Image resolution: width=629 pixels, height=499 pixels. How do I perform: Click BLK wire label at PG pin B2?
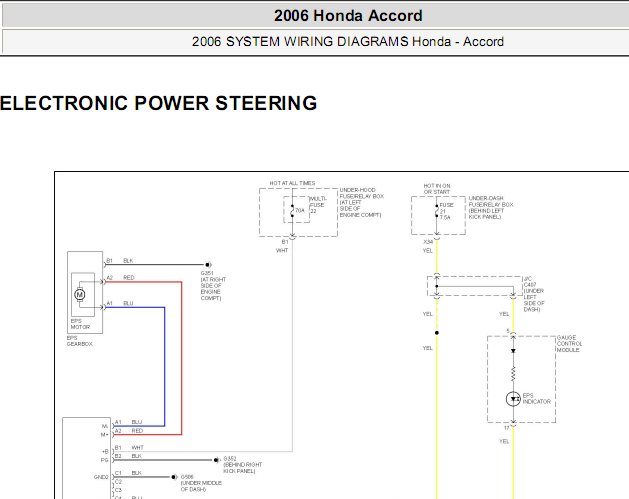pyautogui.click(x=136, y=456)
